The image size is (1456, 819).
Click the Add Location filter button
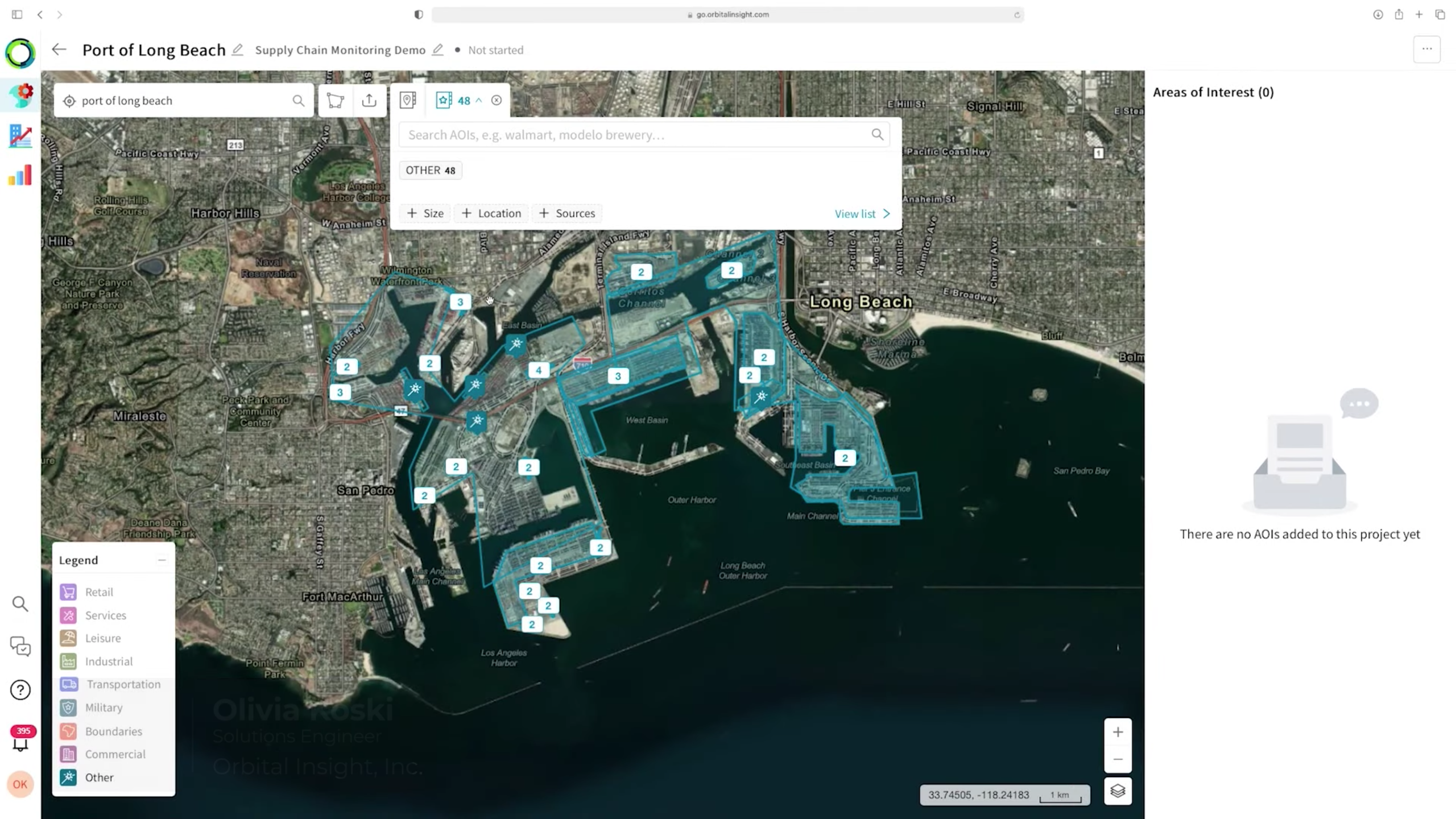[491, 213]
